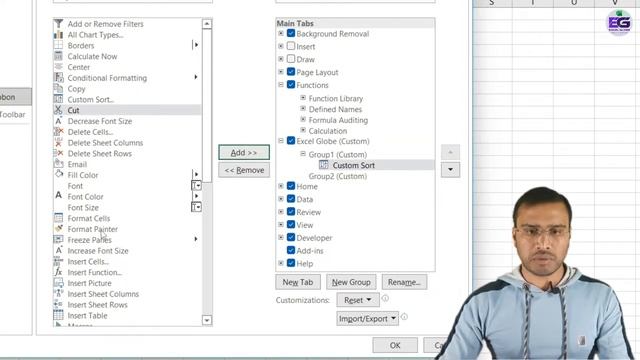The width and height of the screenshot is (640, 360).
Task: Collapse the Group1 (Custom) node
Action: tap(303, 154)
